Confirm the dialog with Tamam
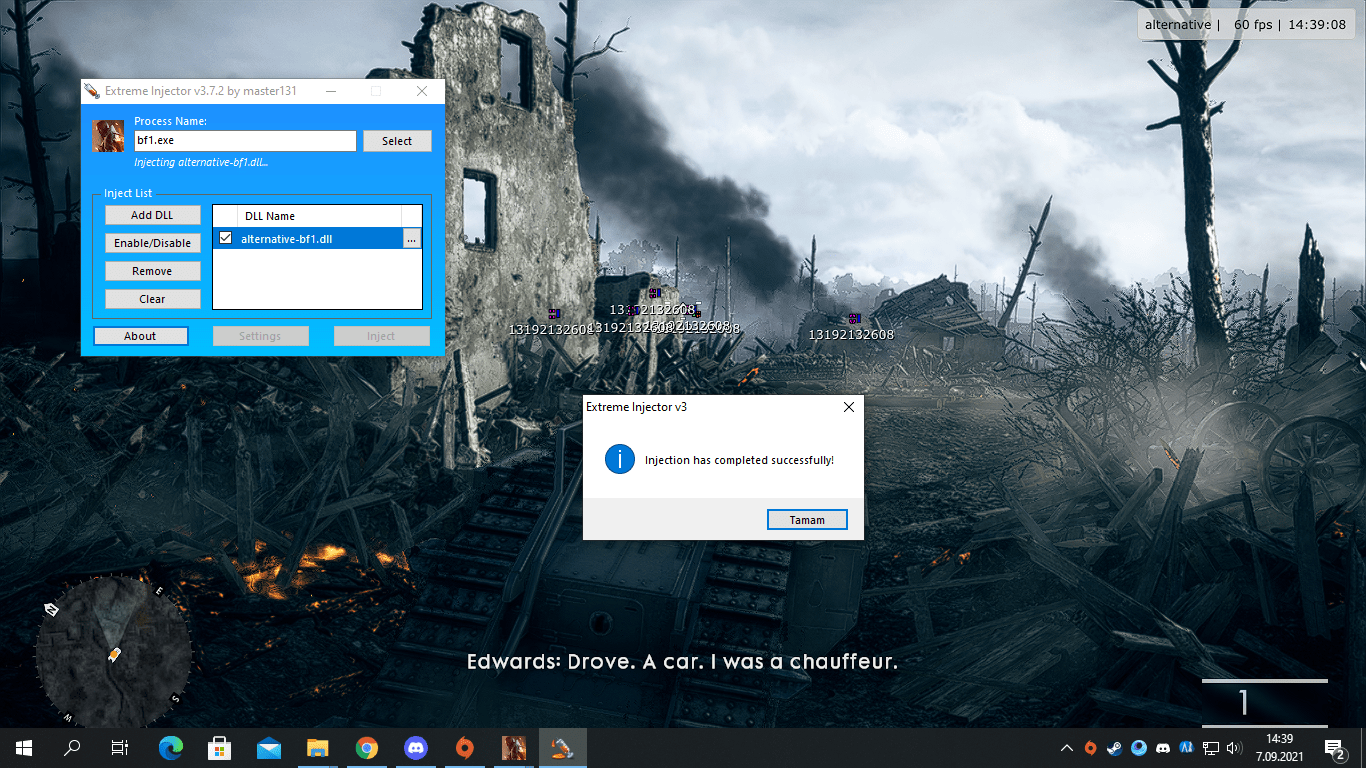Image resolution: width=1366 pixels, height=768 pixels. point(807,520)
